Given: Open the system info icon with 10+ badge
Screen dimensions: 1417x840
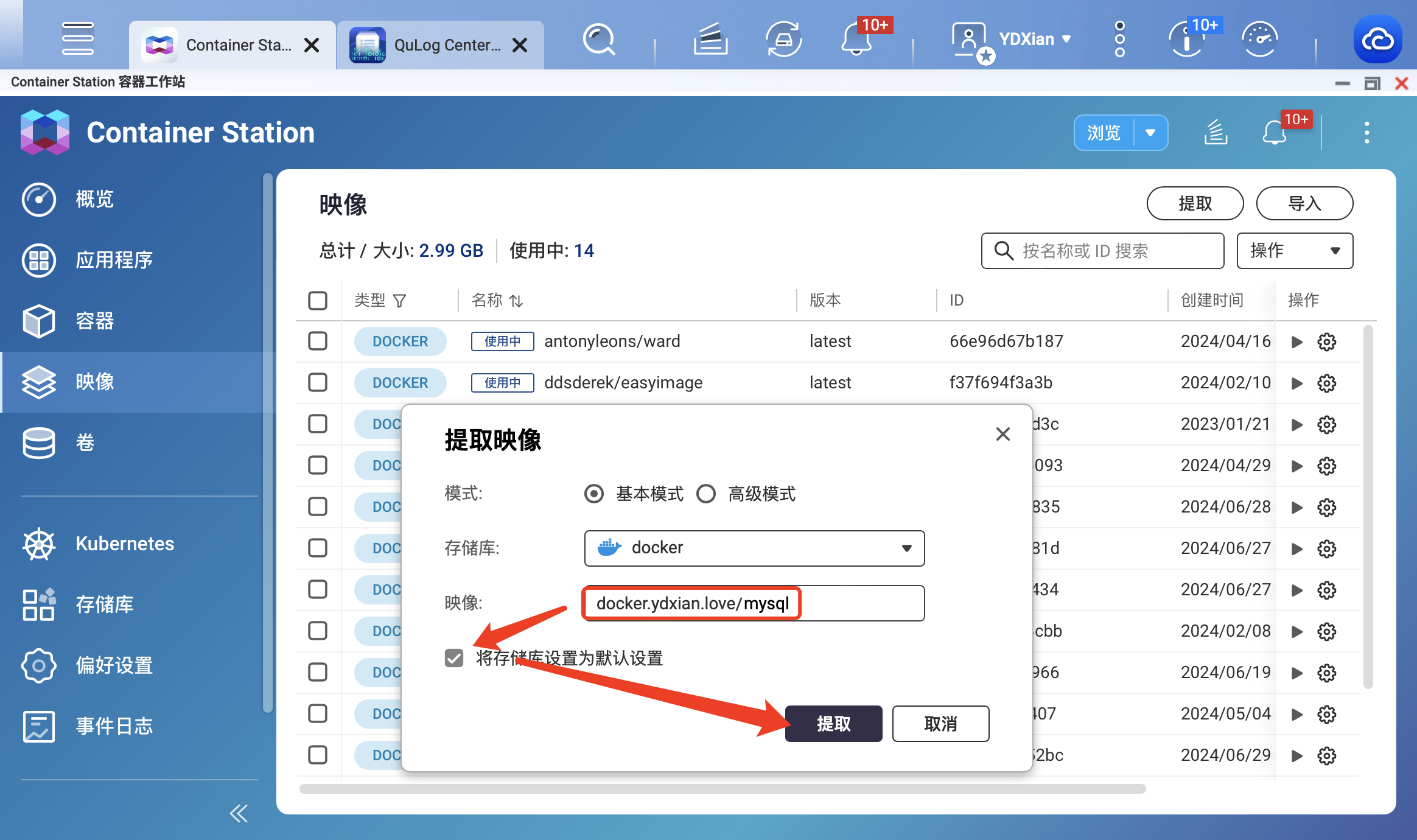Looking at the screenshot, I should pos(1186,40).
